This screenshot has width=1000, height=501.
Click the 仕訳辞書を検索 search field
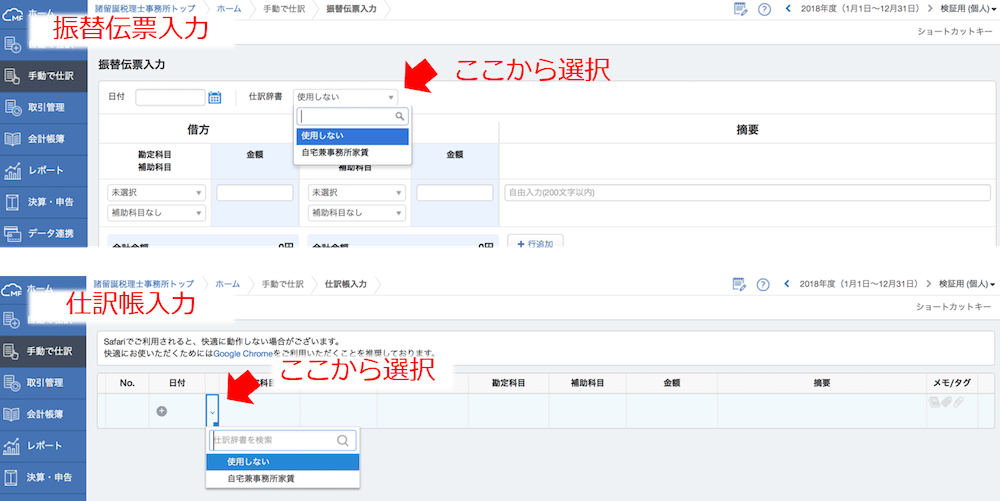[x=283, y=440]
